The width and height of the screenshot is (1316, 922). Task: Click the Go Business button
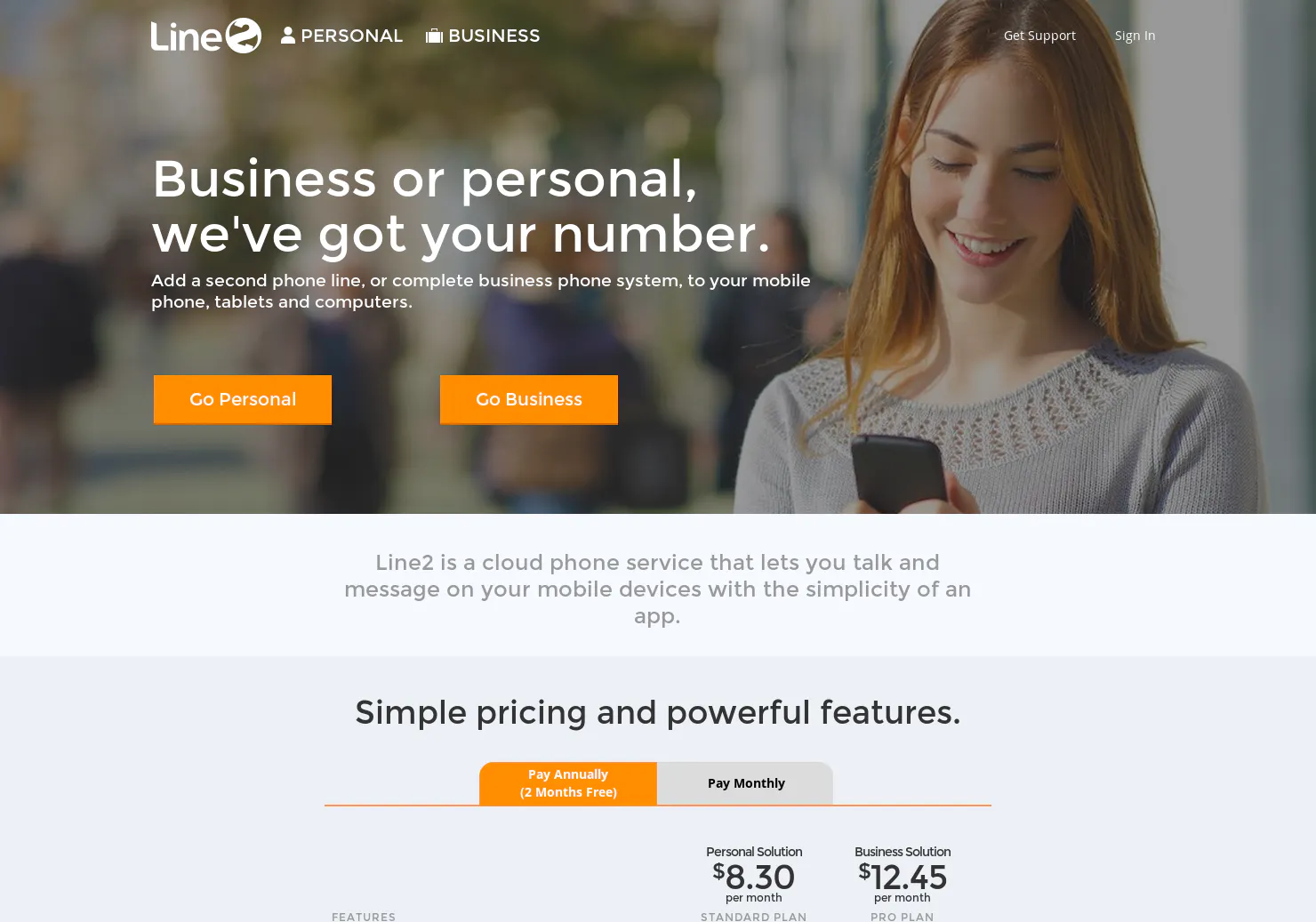click(529, 399)
